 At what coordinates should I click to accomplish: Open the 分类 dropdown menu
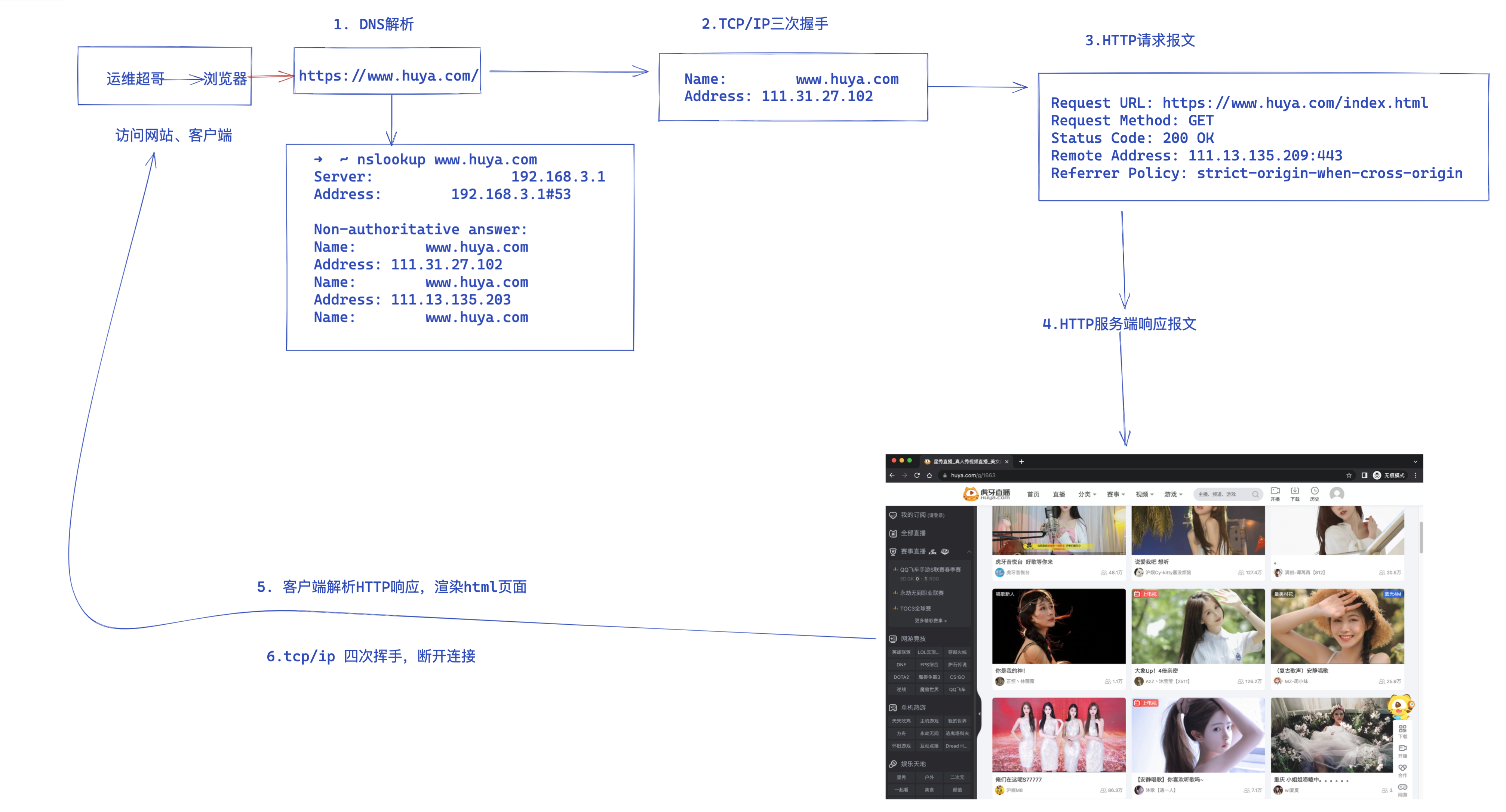(1087, 495)
